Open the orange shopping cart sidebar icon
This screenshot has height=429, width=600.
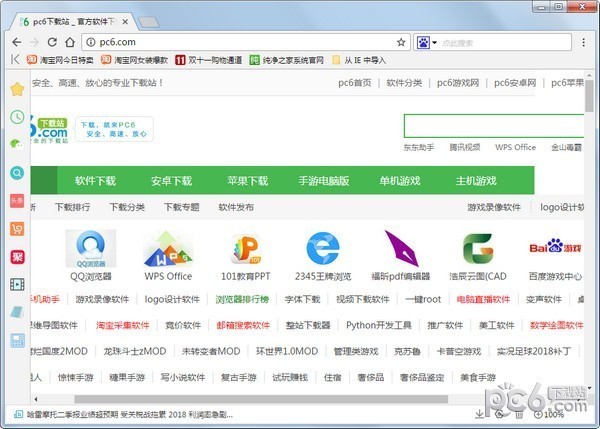pos(17,228)
